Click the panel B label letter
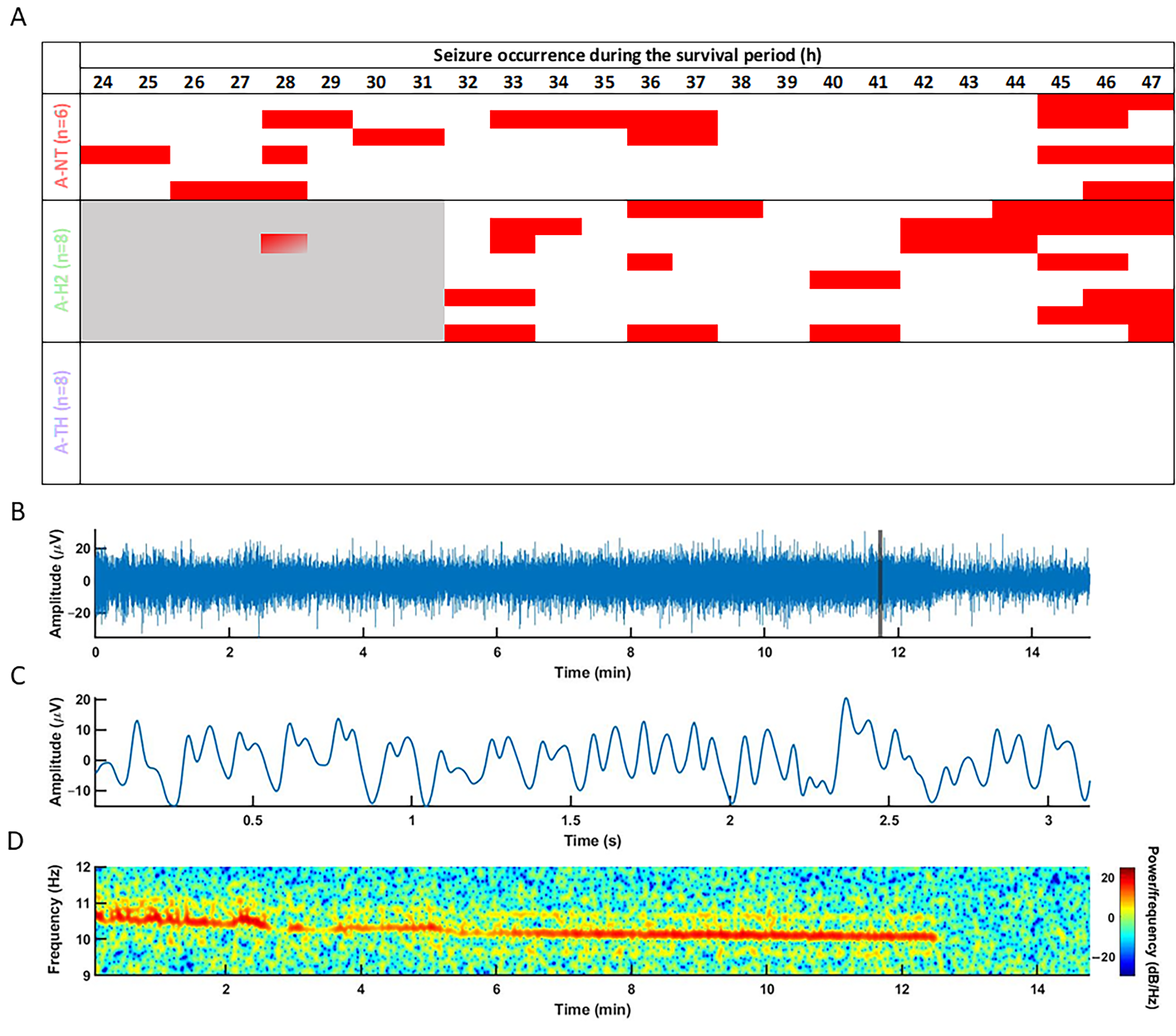 click(18, 511)
